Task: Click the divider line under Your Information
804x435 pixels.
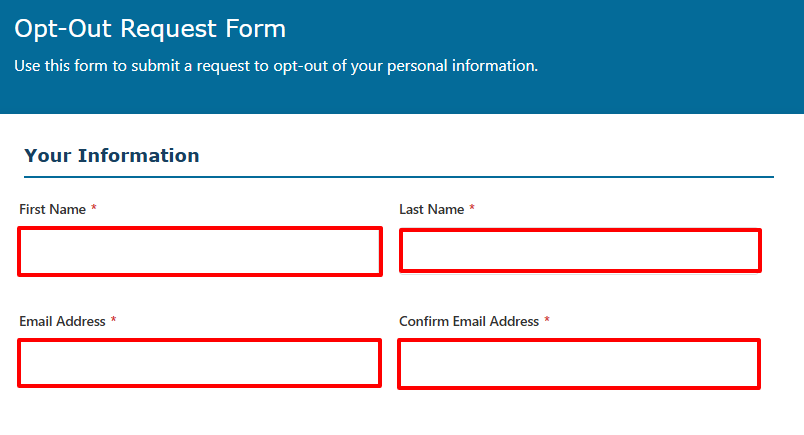Action: (398, 177)
